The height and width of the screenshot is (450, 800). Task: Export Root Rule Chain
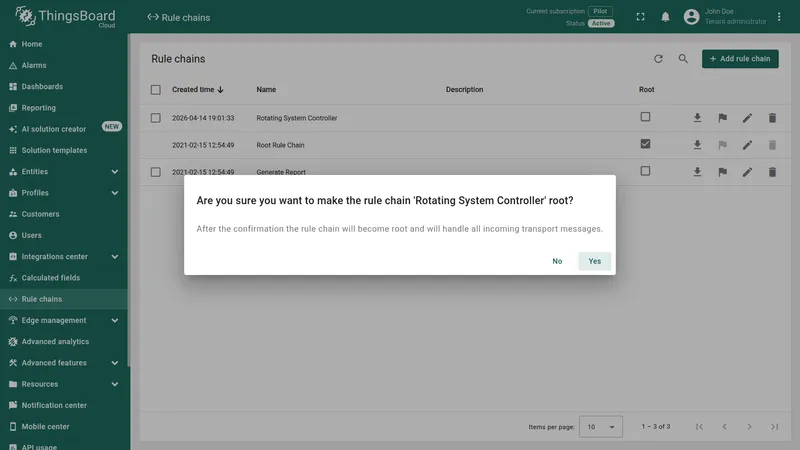[x=697, y=145]
